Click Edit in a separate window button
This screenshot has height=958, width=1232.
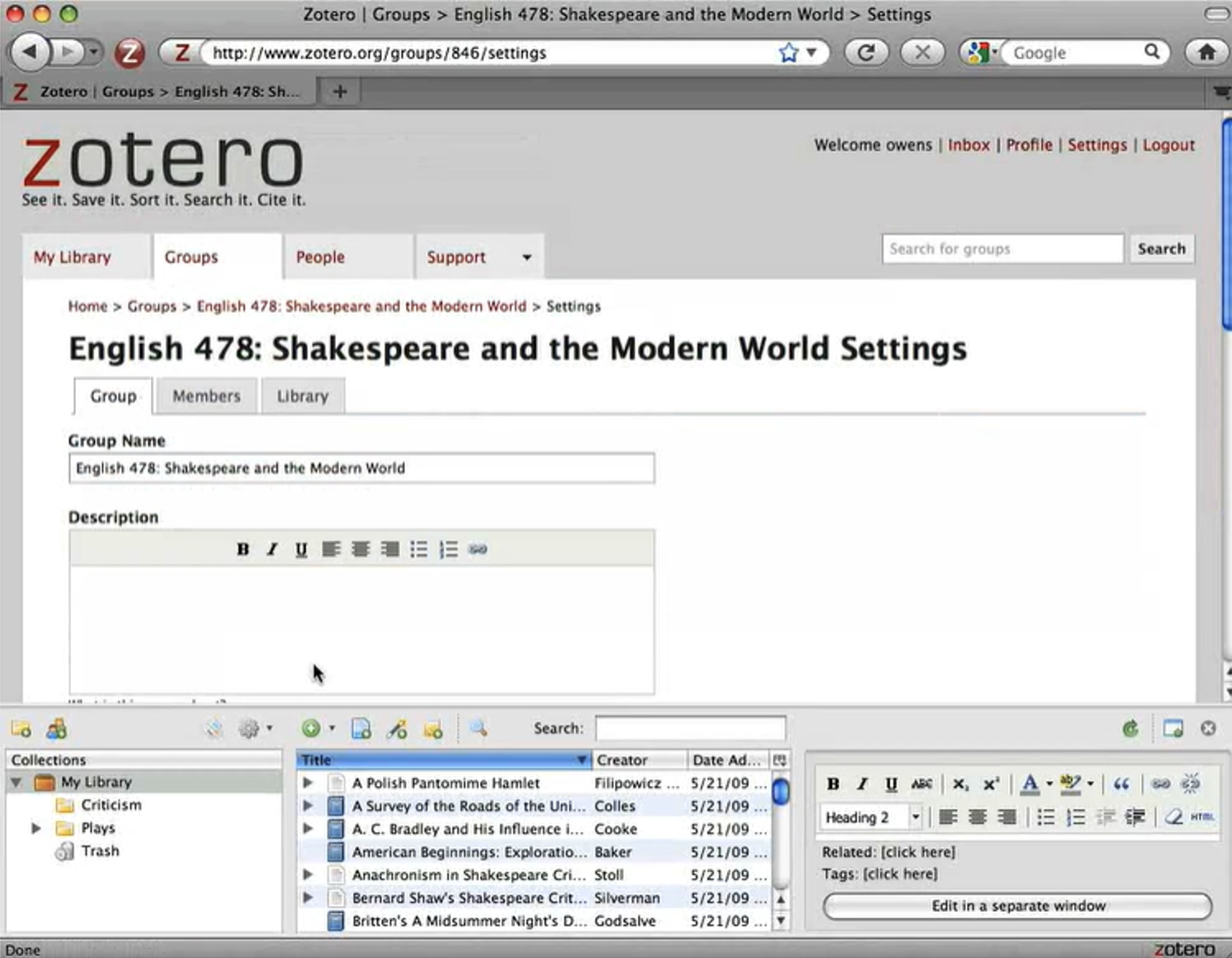(x=1017, y=906)
